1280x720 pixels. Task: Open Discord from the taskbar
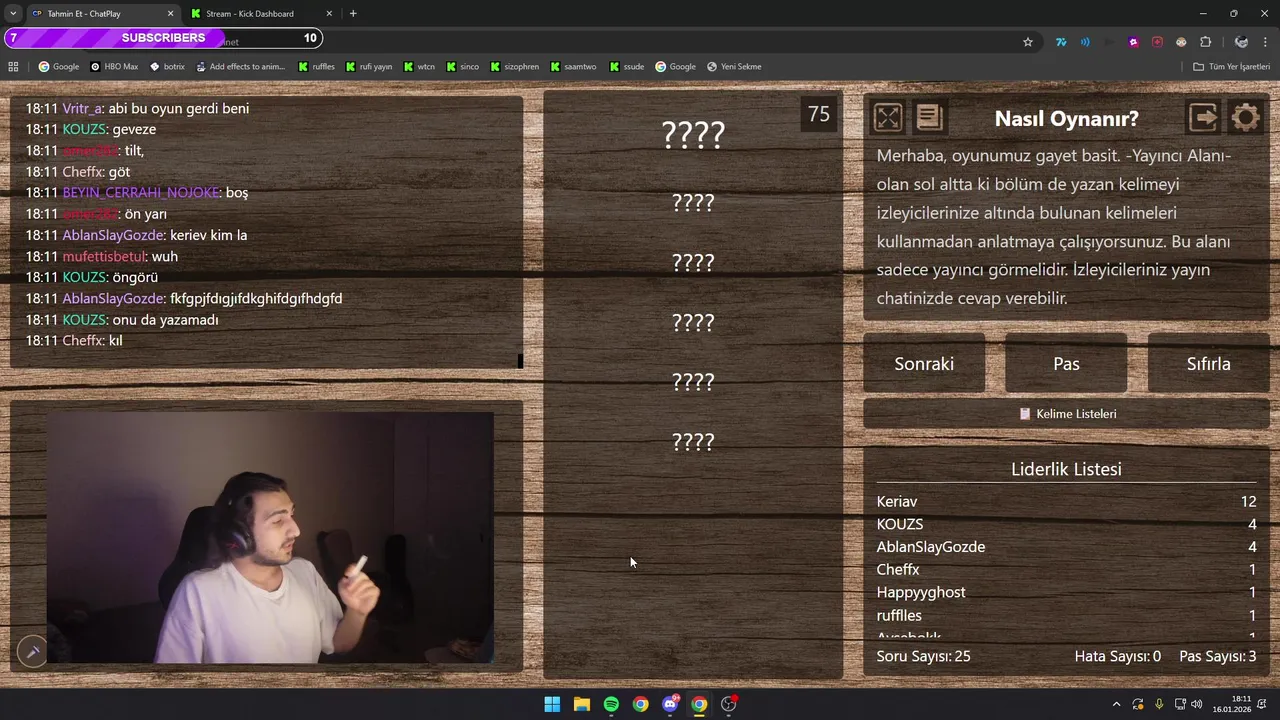click(x=670, y=704)
